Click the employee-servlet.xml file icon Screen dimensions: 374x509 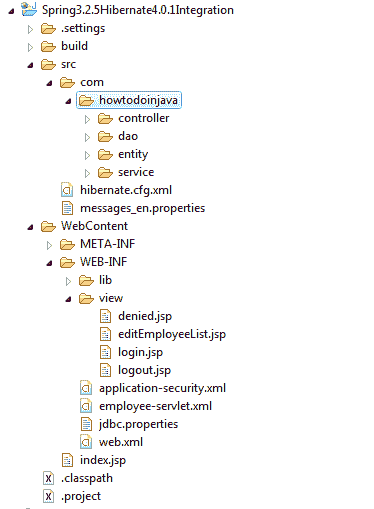point(86,406)
